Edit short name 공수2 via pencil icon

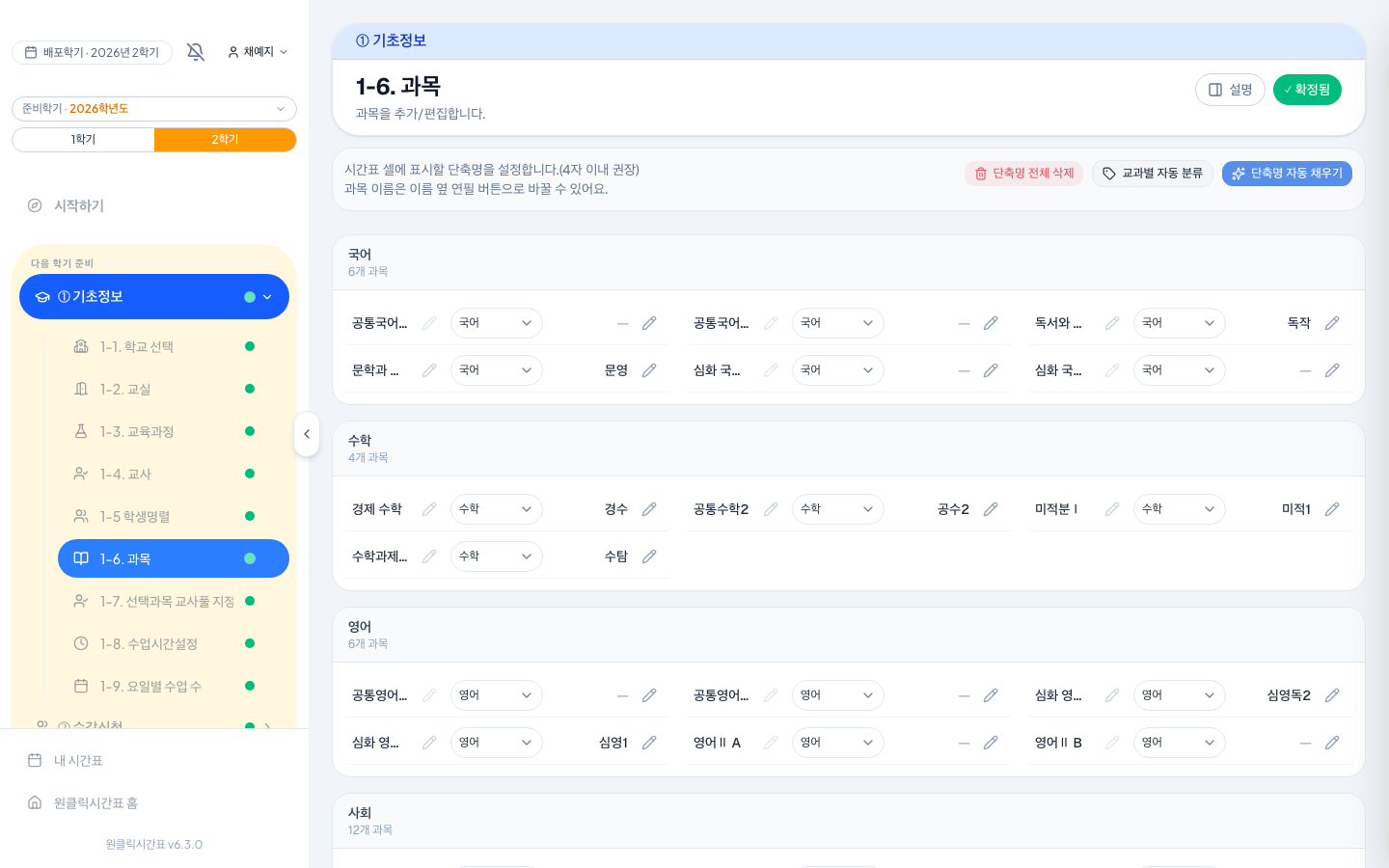pyautogui.click(x=991, y=509)
